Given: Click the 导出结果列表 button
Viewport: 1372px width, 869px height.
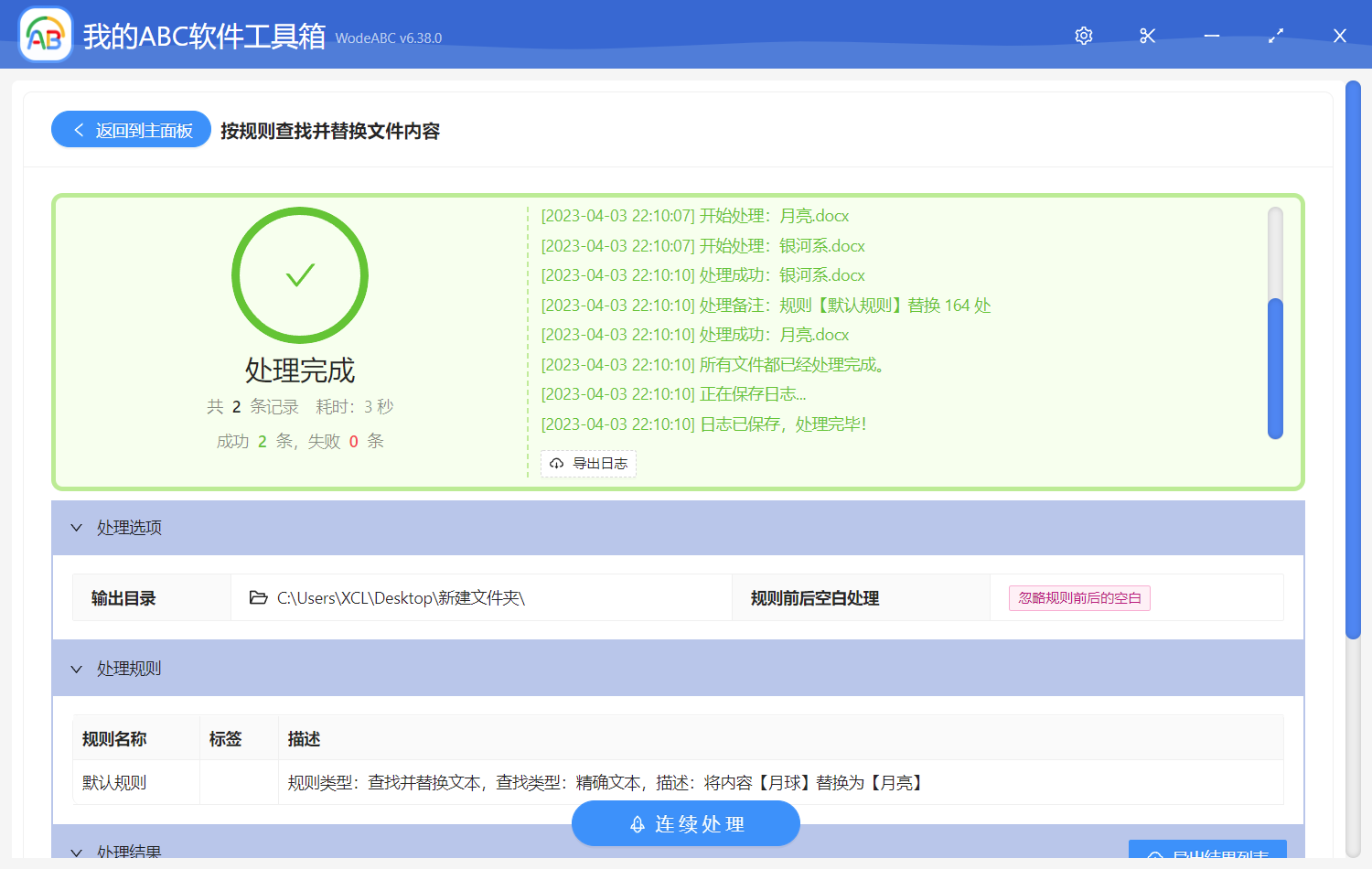Looking at the screenshot, I should tap(1207, 851).
